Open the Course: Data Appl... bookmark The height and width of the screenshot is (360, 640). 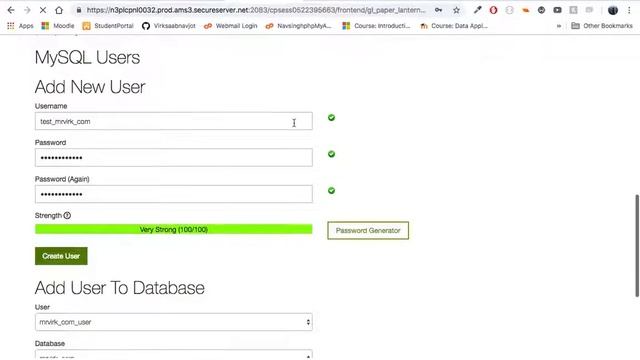pos(454,26)
